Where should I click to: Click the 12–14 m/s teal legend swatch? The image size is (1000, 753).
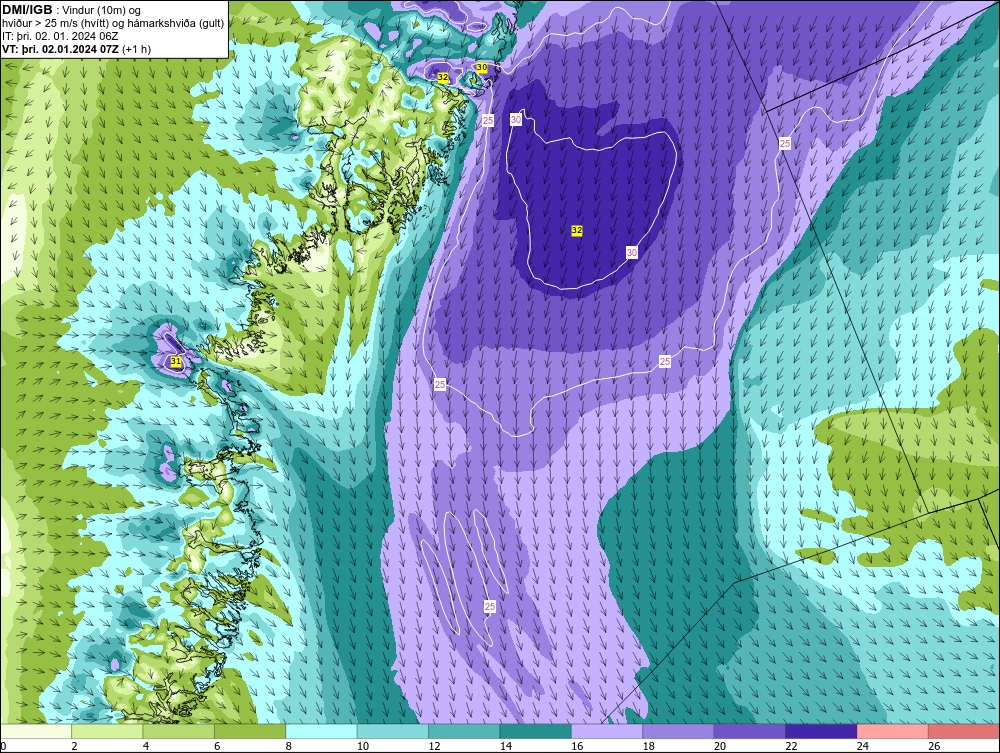(464, 731)
